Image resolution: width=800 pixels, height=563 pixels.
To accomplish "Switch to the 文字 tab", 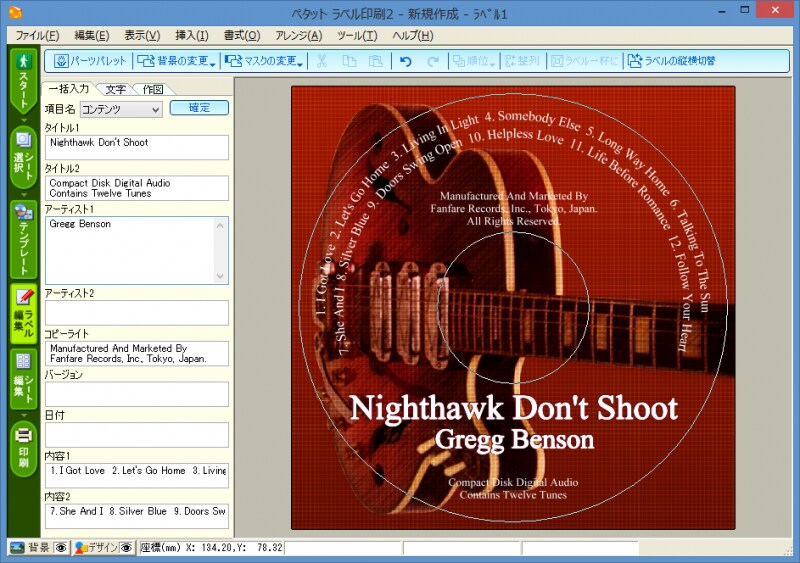I will [x=115, y=89].
